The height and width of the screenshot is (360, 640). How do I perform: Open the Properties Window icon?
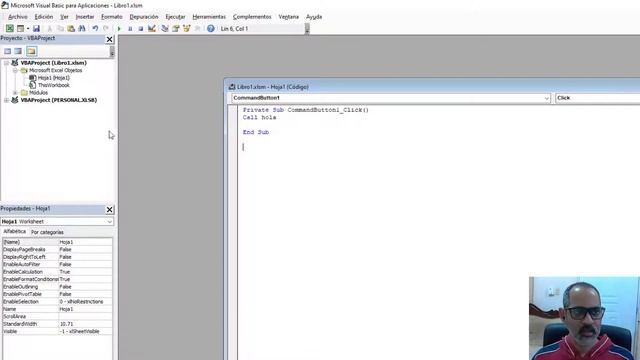[176, 29]
